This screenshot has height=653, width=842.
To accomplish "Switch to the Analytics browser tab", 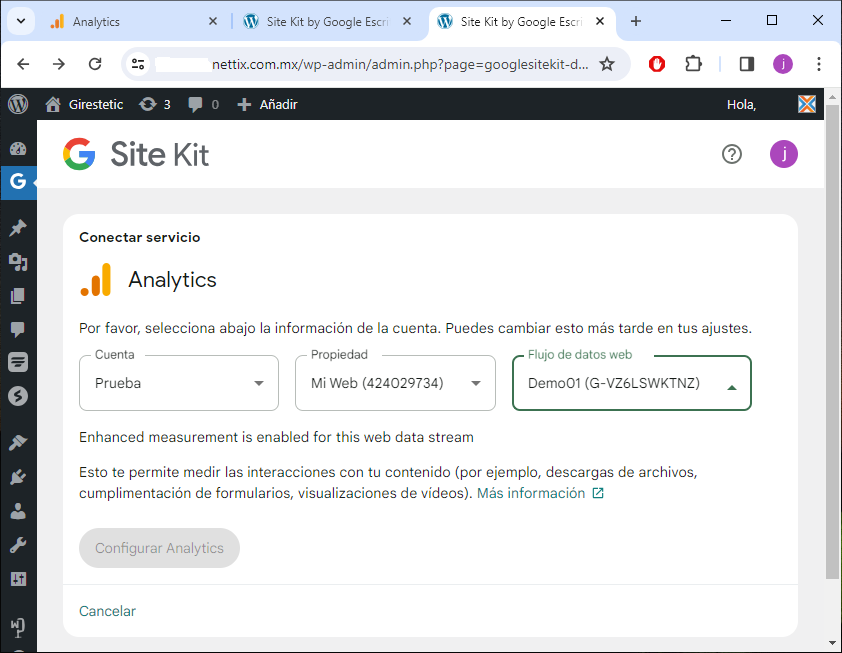I will click(x=130, y=21).
